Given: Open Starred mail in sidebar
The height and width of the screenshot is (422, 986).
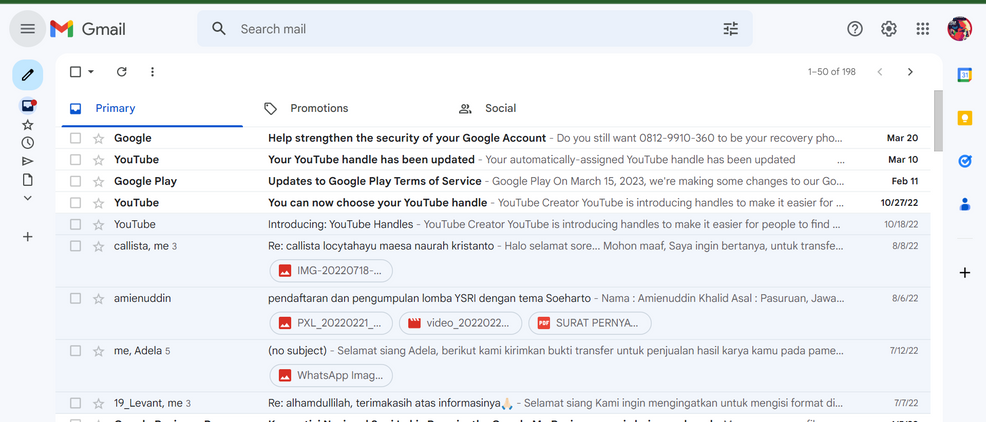Looking at the screenshot, I should pyautogui.click(x=28, y=125).
